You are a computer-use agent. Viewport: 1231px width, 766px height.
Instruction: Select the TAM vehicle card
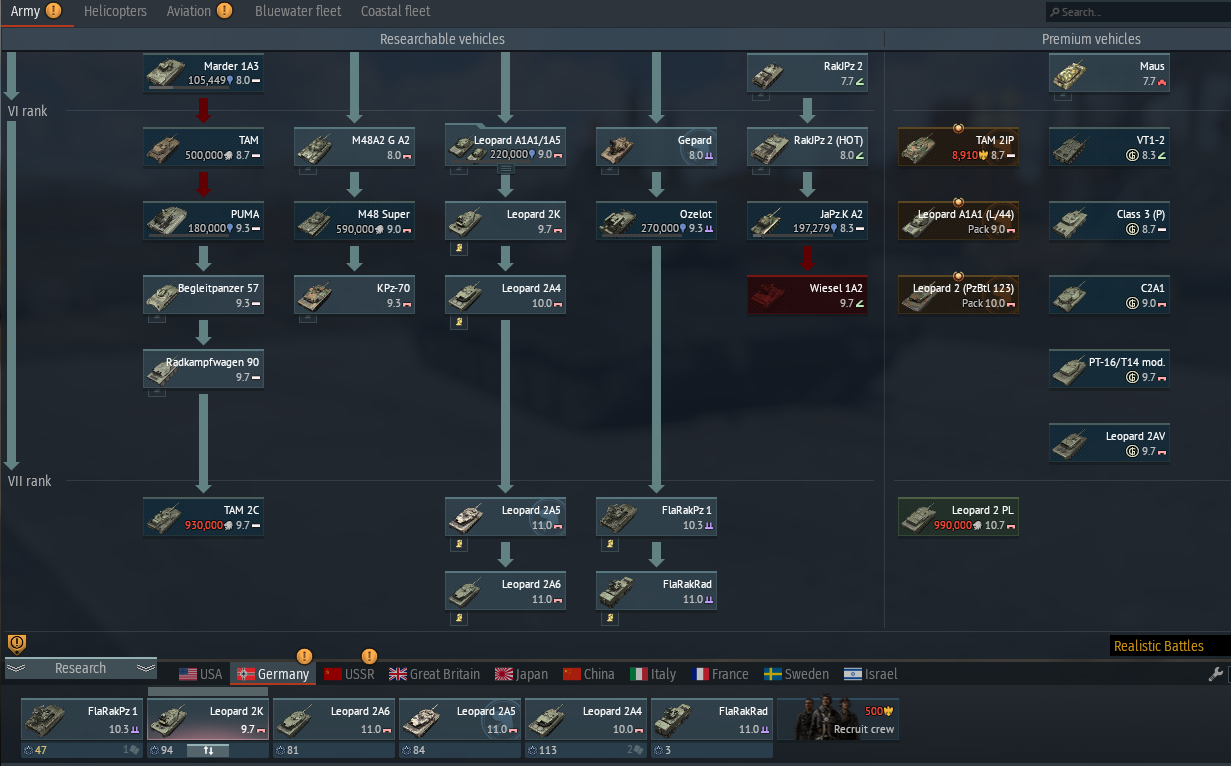tap(204, 148)
